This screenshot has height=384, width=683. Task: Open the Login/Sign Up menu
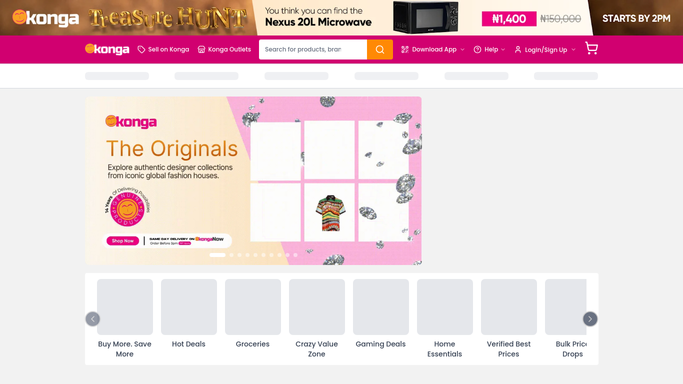pyautogui.click(x=545, y=50)
